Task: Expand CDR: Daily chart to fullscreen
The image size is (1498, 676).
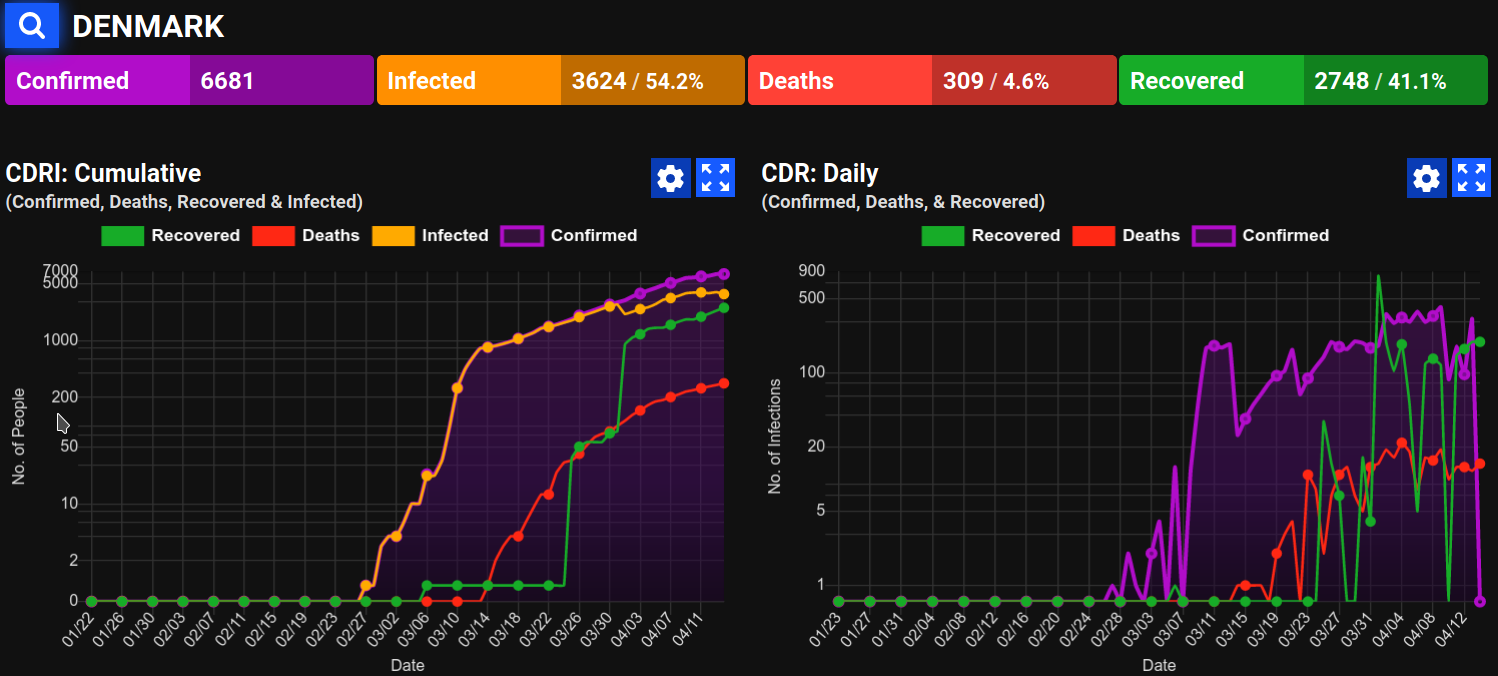Action: point(1471,178)
